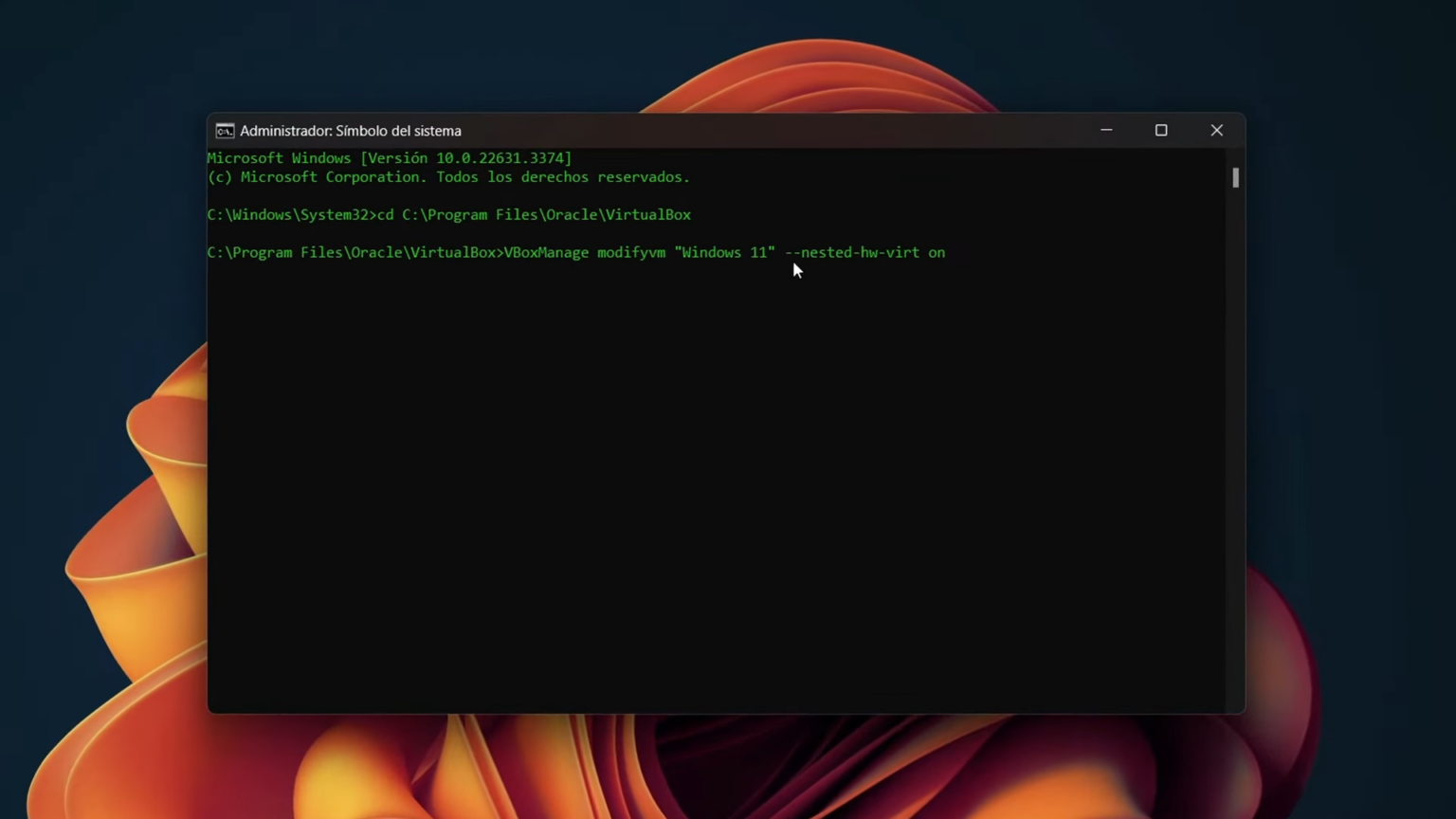Close the Command Prompt window

tap(1217, 131)
